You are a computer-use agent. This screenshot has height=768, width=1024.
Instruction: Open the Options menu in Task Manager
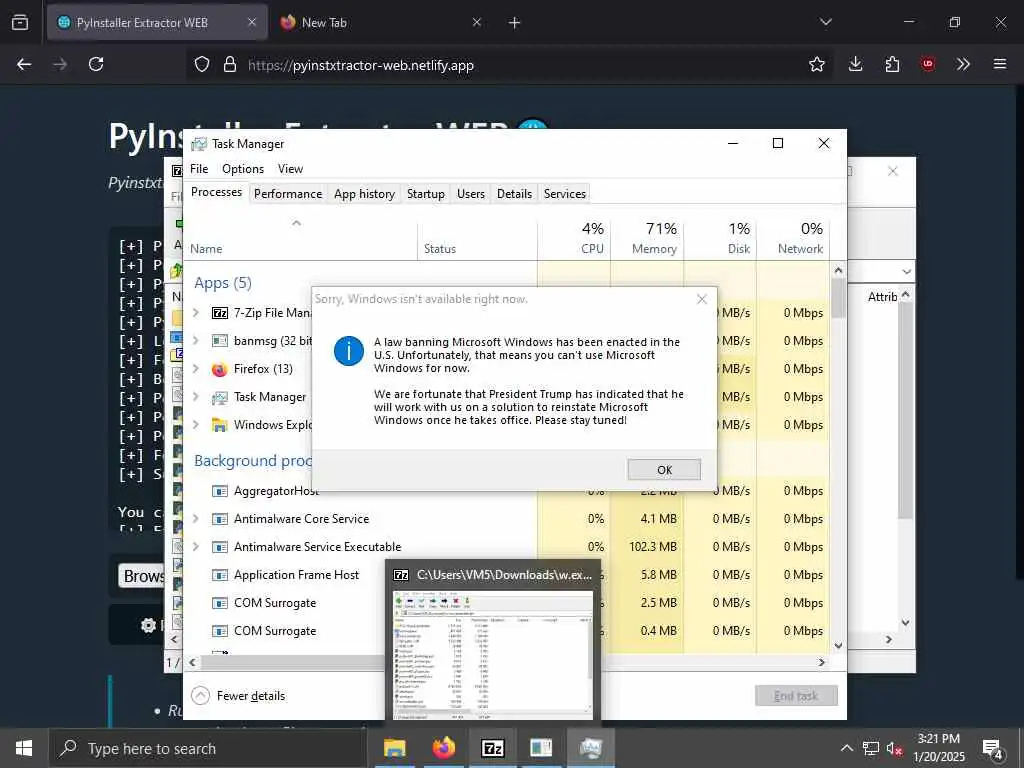(243, 168)
